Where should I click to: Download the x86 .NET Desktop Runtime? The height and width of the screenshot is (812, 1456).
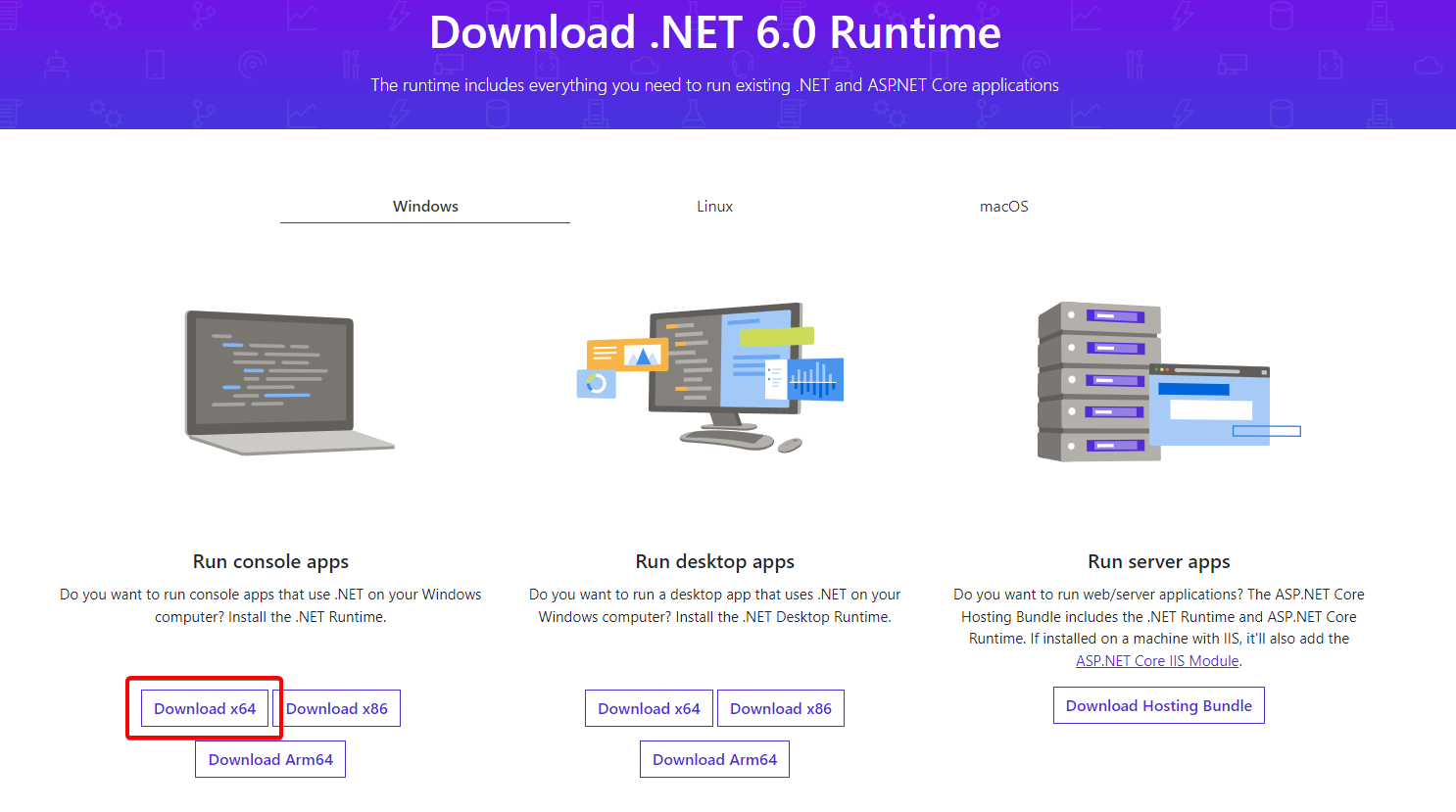click(x=780, y=707)
